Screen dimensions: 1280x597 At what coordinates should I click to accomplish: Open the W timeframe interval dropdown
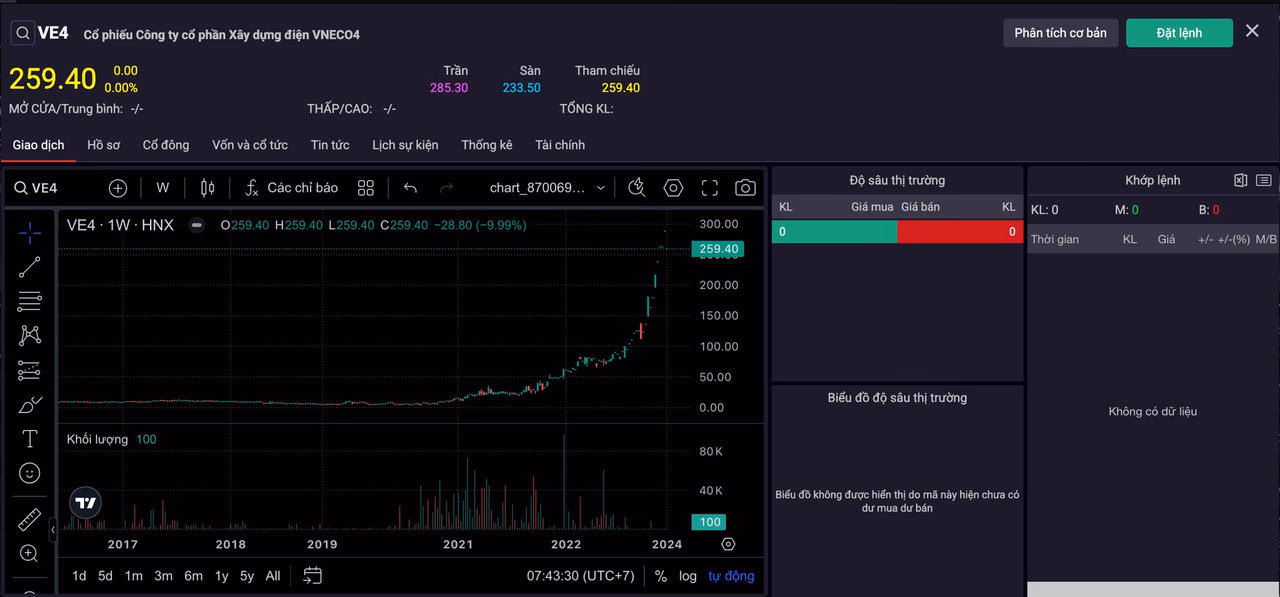(163, 188)
